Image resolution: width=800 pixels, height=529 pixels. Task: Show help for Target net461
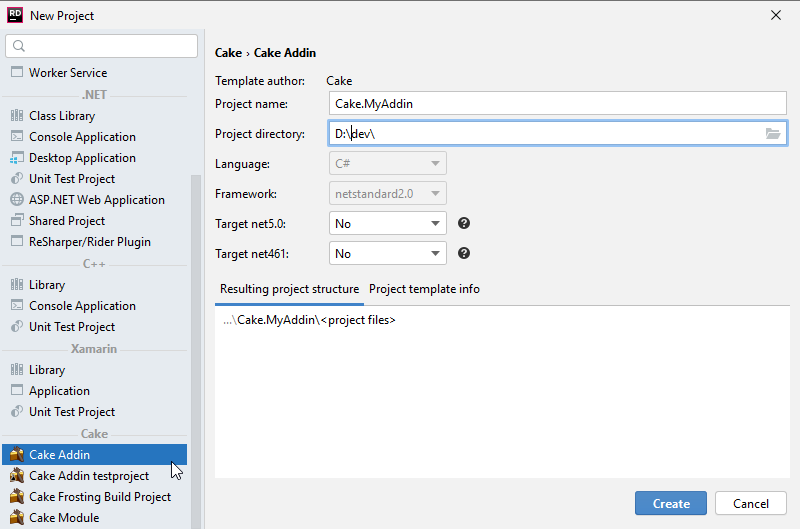coord(464,253)
